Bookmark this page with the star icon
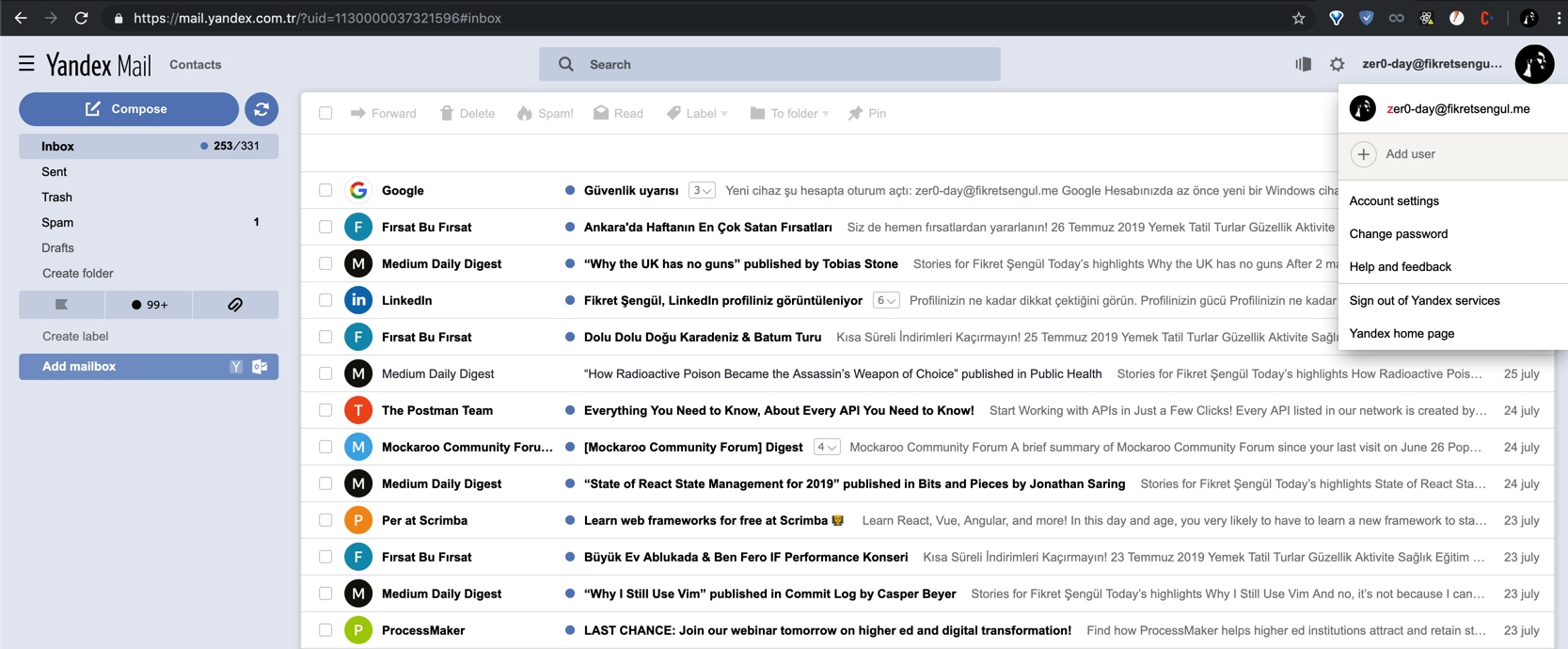 tap(1299, 18)
